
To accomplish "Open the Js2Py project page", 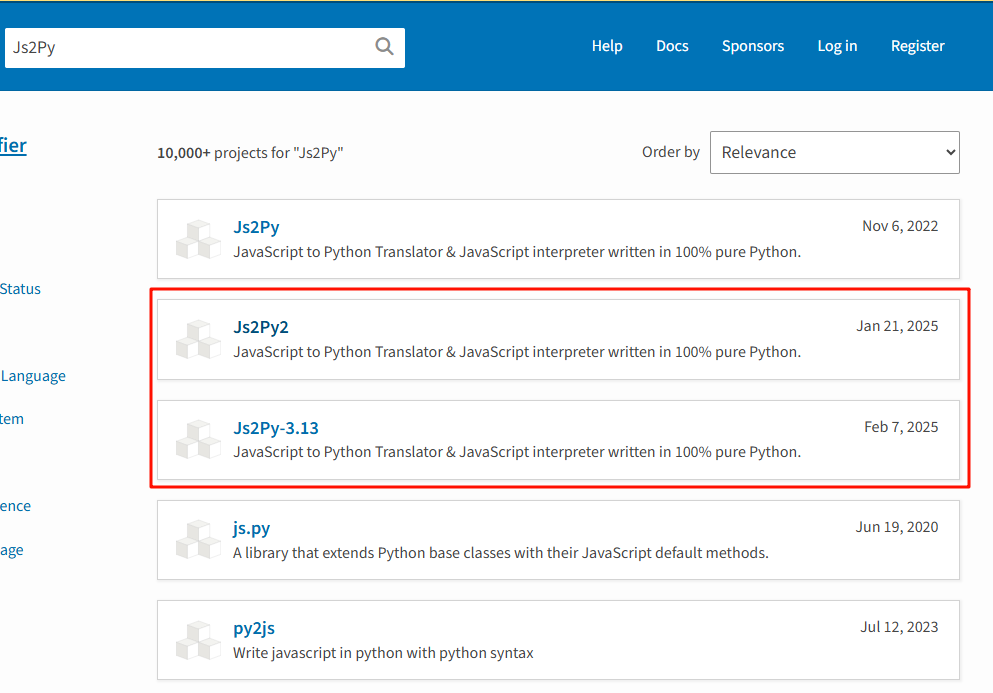I will click(x=256, y=227).
